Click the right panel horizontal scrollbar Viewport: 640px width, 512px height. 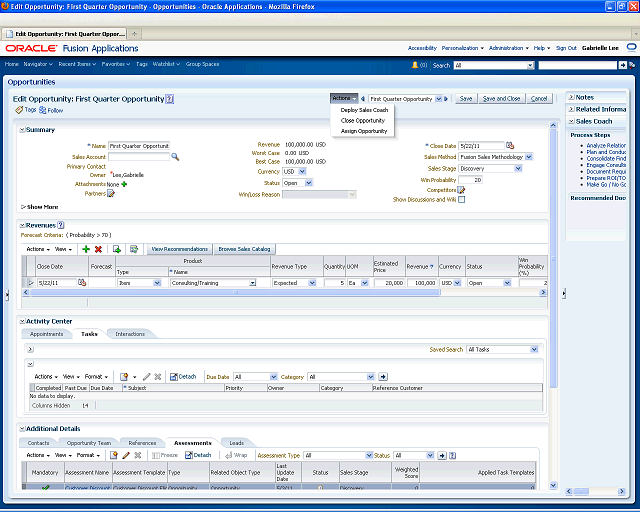pyautogui.click(x=582, y=491)
